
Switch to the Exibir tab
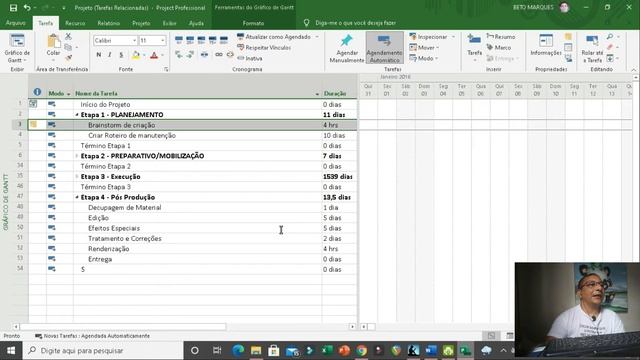pyautogui.click(x=169, y=23)
